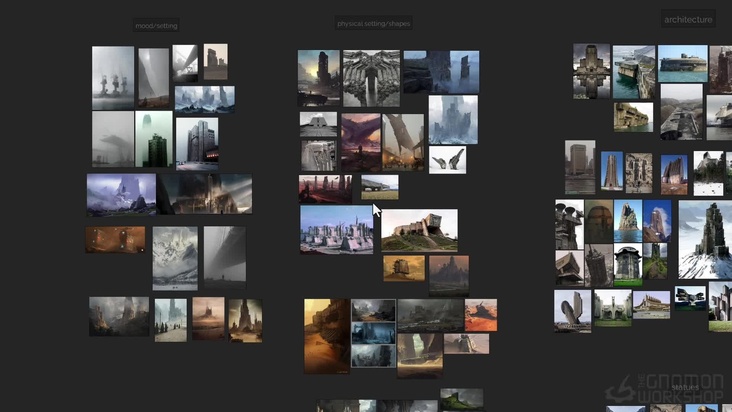Select brutalist tower photo with red lights
732x412 pixels.
[x=197, y=144]
